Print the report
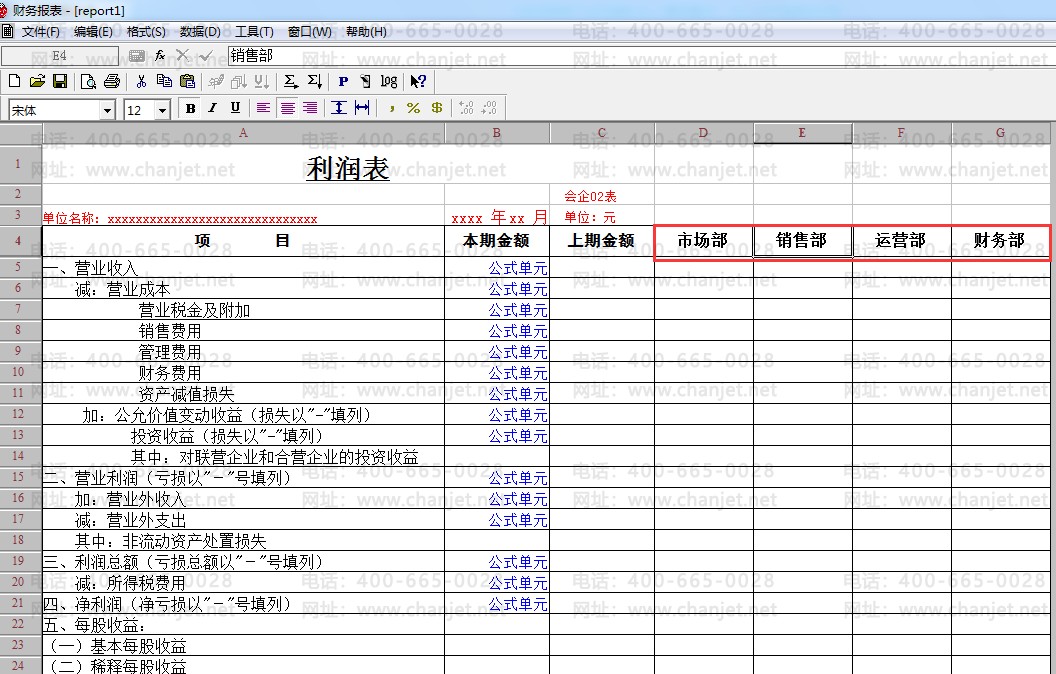 (x=112, y=81)
